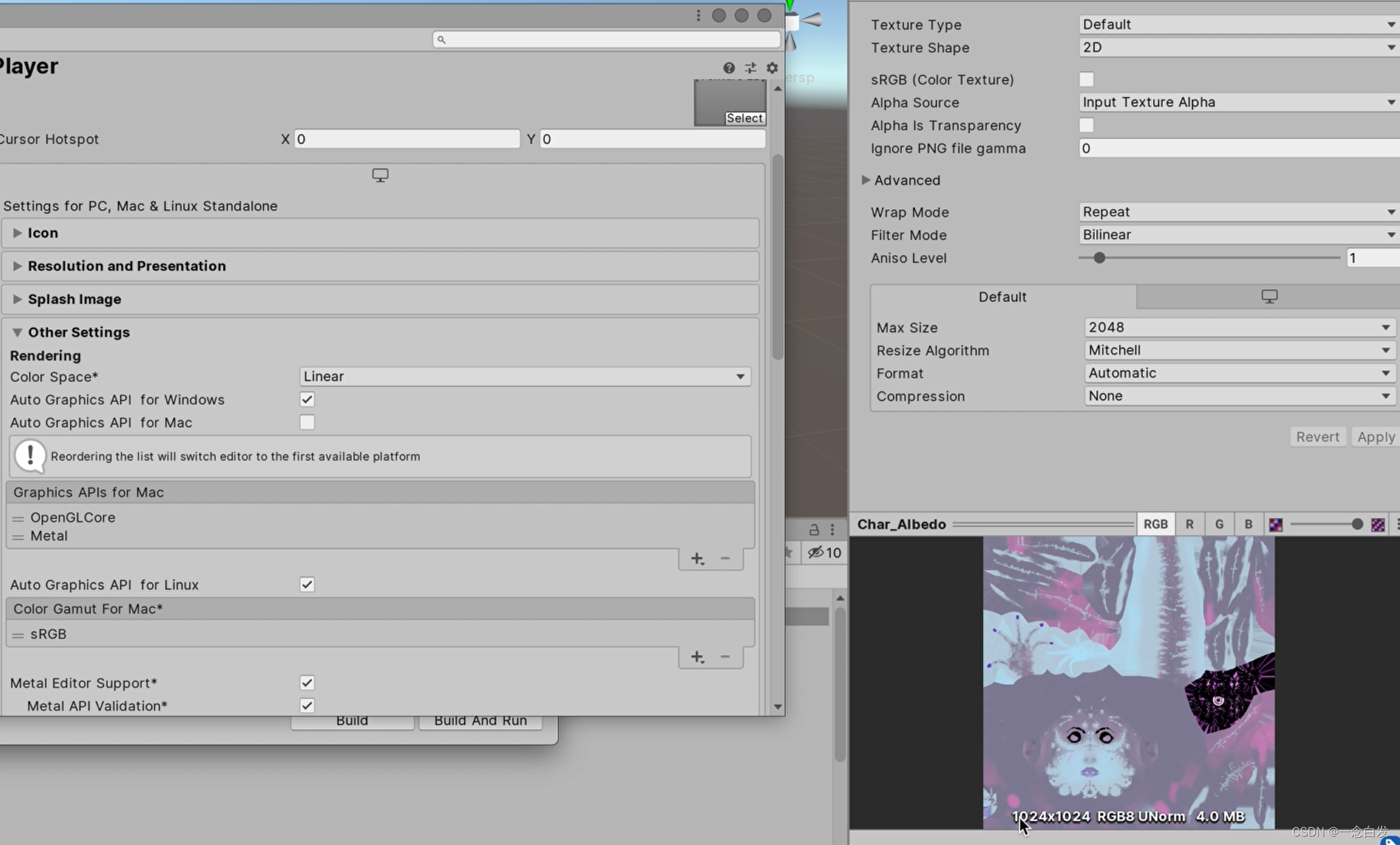The height and width of the screenshot is (845, 1400).
Task: Open the Color Space dropdown
Action: pyautogui.click(x=525, y=376)
